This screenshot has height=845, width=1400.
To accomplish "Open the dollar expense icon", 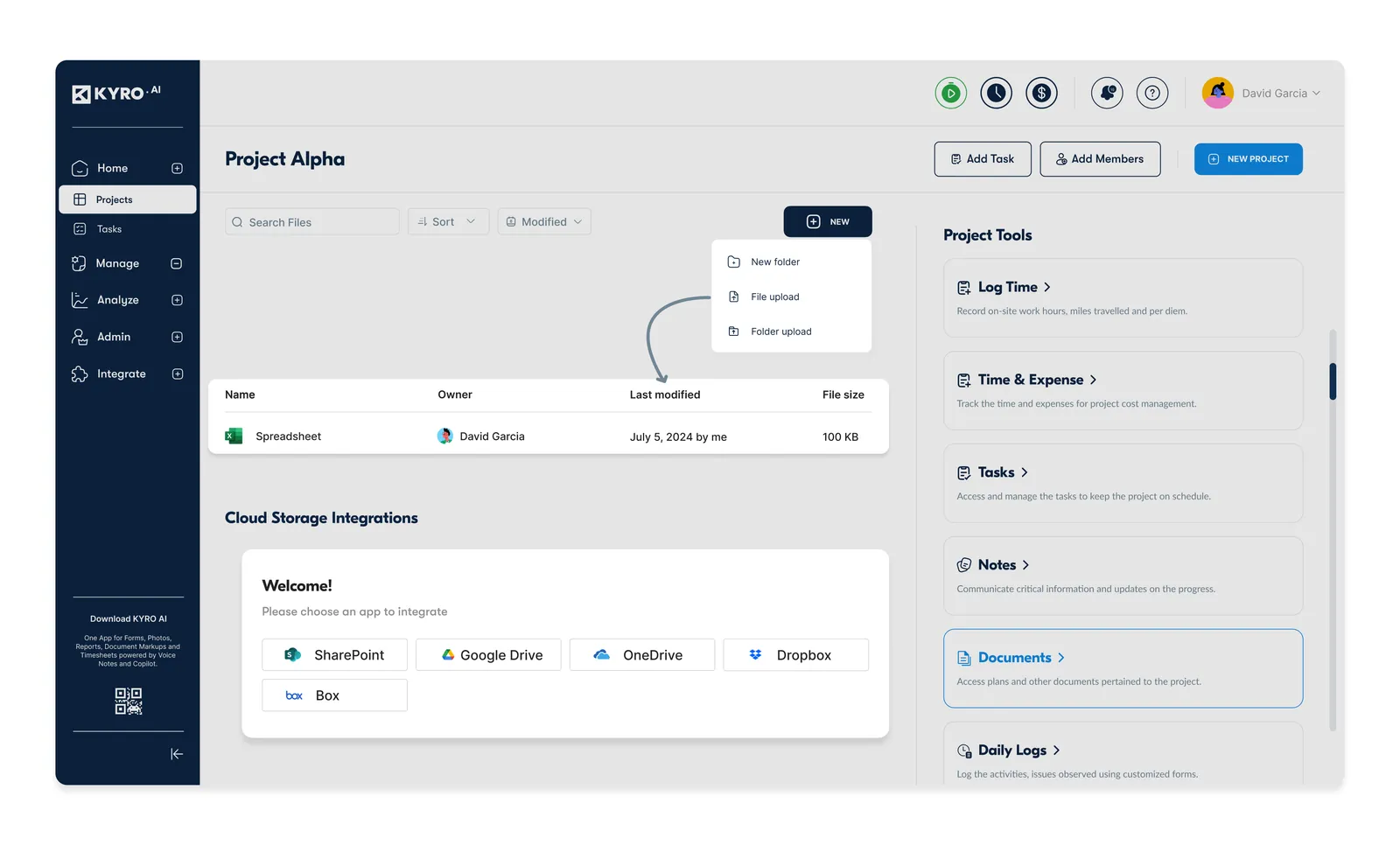I will (x=1041, y=93).
